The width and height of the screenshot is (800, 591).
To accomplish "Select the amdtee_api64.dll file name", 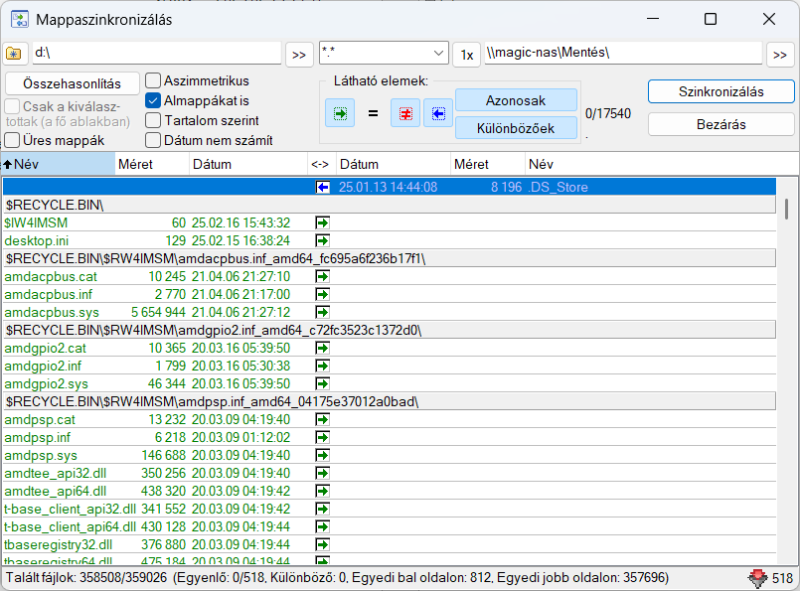I will (55, 491).
